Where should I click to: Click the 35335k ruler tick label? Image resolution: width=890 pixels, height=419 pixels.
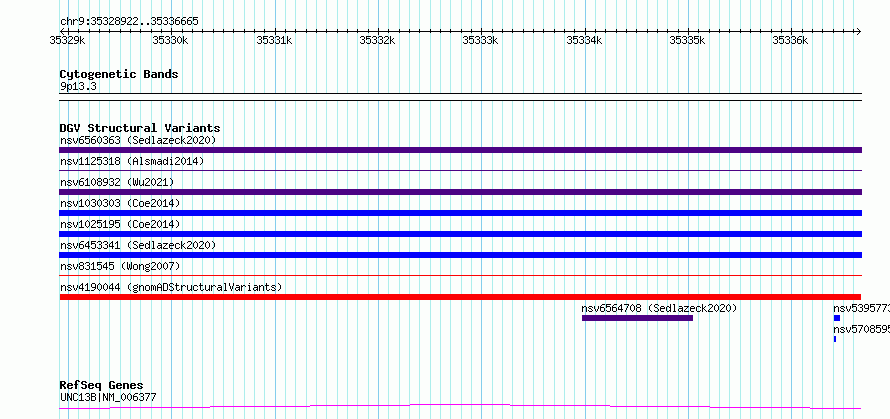pyautogui.click(x=688, y=40)
